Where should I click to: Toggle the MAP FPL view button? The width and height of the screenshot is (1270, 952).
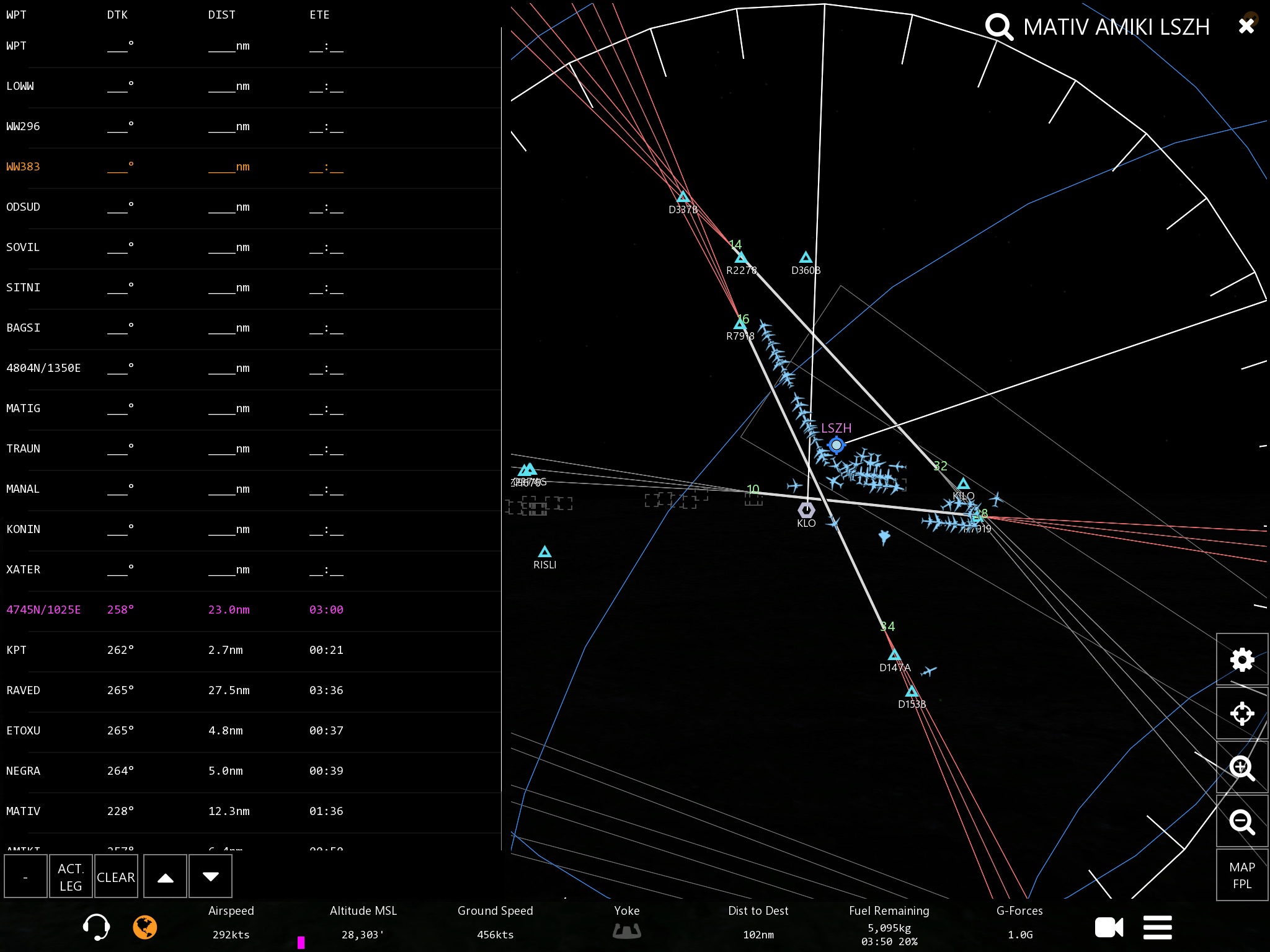click(x=1241, y=875)
